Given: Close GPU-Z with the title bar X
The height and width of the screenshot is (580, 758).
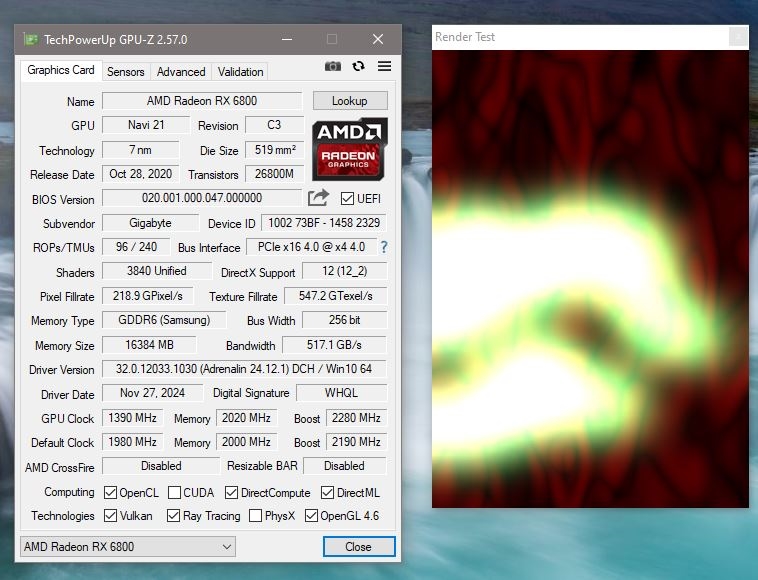Looking at the screenshot, I should click(x=378, y=39).
